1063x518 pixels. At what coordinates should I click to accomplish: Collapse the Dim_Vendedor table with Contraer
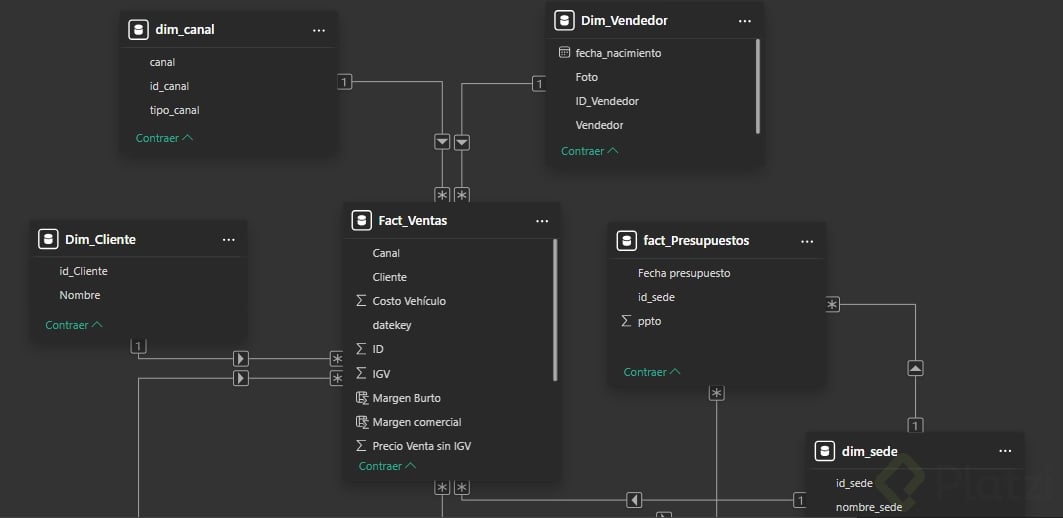[589, 151]
